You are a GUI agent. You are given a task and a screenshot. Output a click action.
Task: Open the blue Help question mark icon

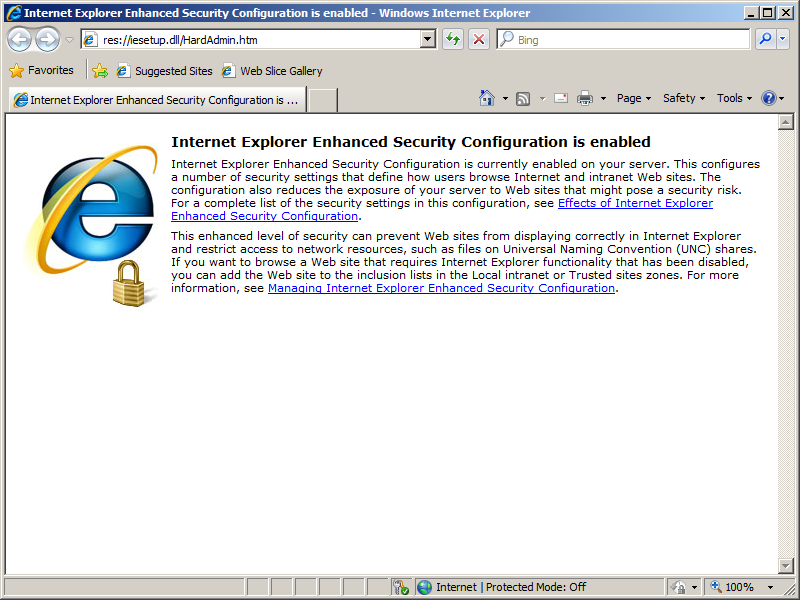pyautogui.click(x=768, y=98)
